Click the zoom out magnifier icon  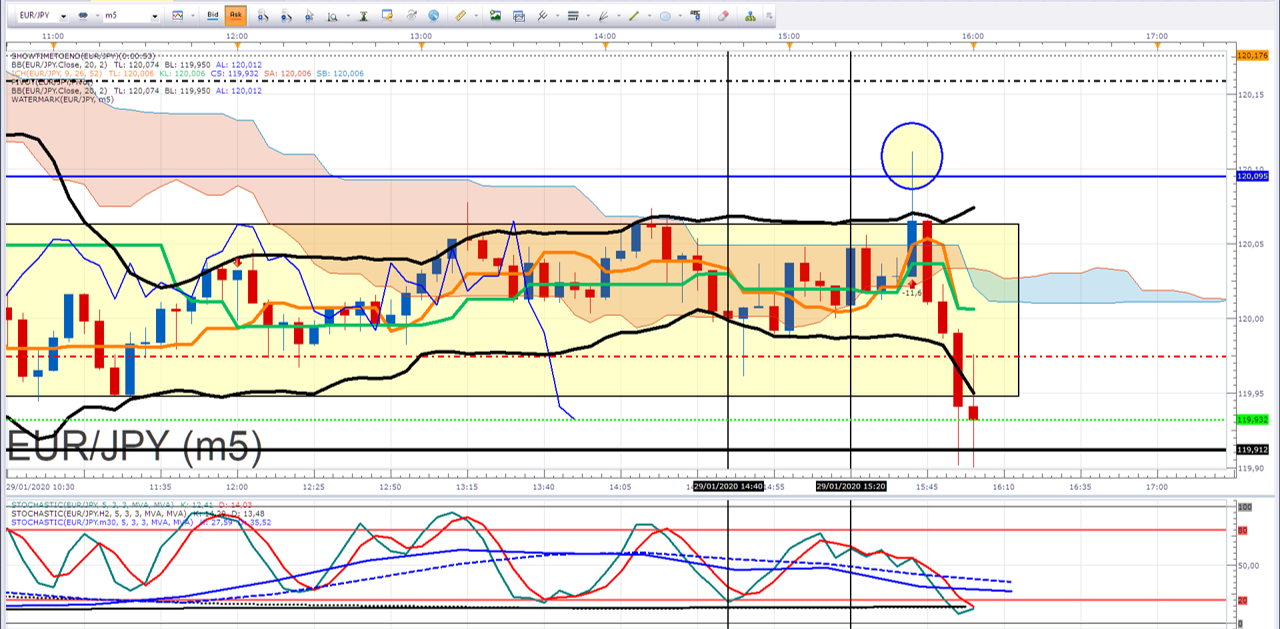point(286,16)
